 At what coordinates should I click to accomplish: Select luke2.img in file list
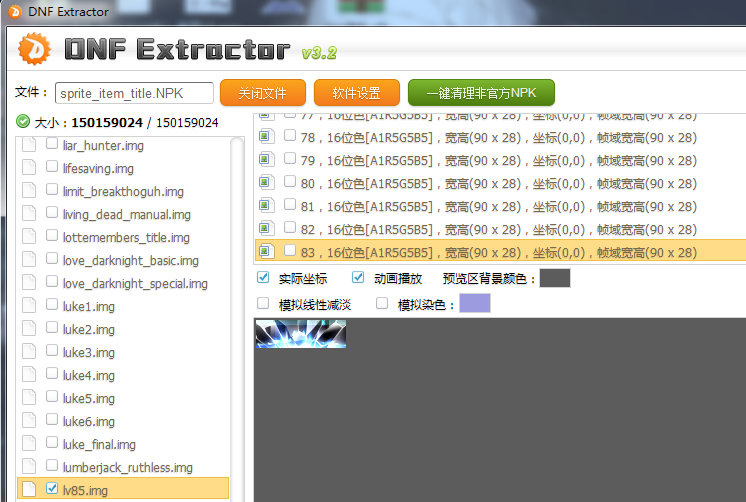[x=89, y=329]
